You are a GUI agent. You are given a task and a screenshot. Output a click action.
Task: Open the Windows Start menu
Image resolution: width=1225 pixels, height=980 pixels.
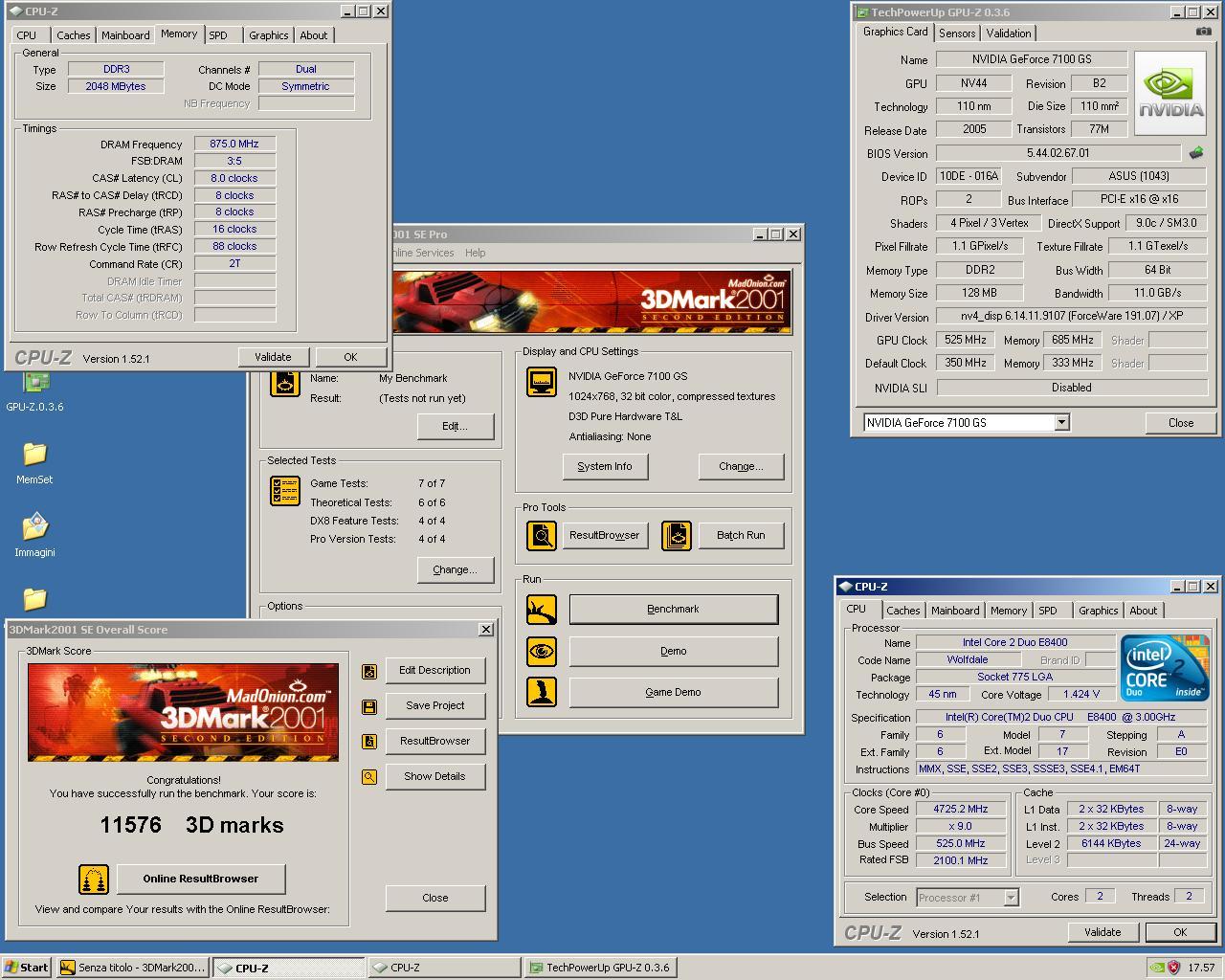point(27,968)
